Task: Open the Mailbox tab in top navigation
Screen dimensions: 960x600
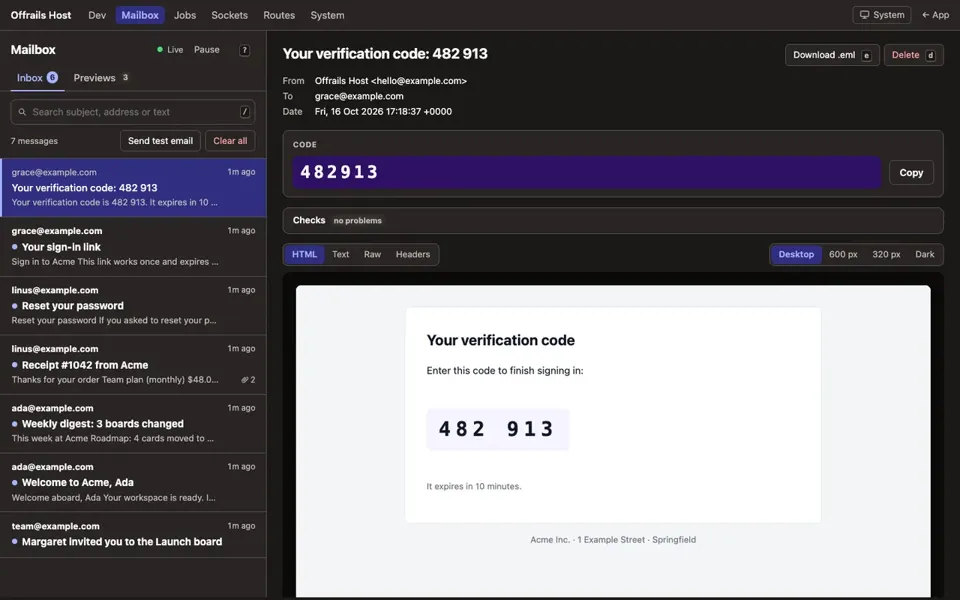Action: pyautogui.click(x=140, y=15)
